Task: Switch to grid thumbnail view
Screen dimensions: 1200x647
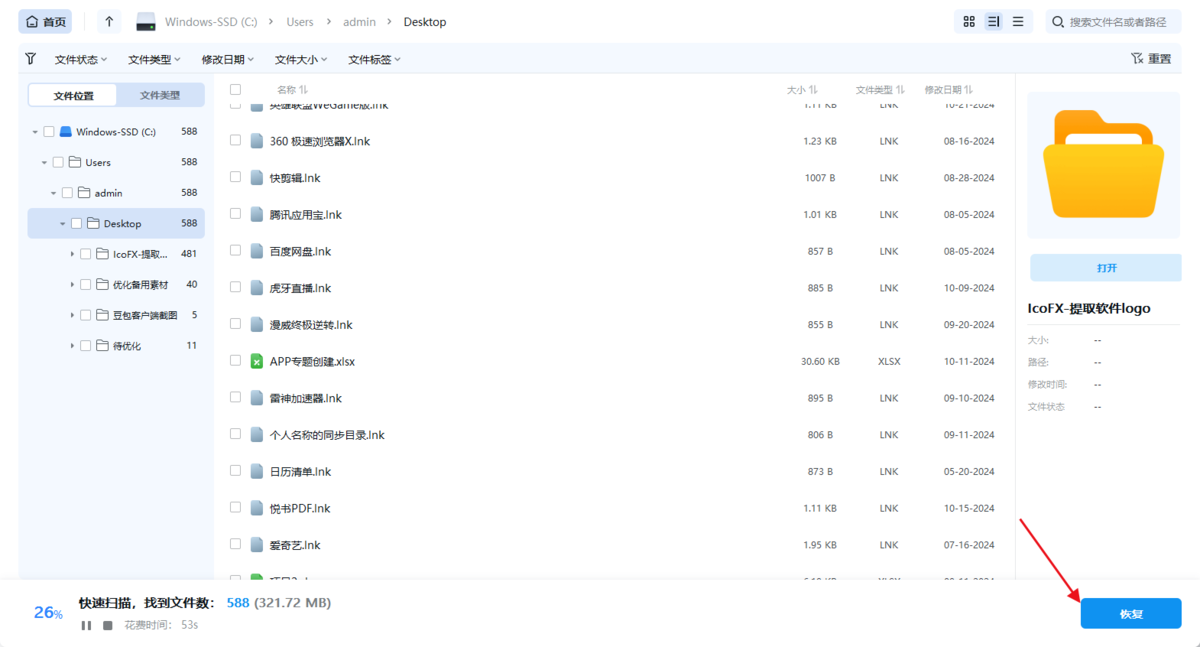Action: pyautogui.click(x=969, y=21)
